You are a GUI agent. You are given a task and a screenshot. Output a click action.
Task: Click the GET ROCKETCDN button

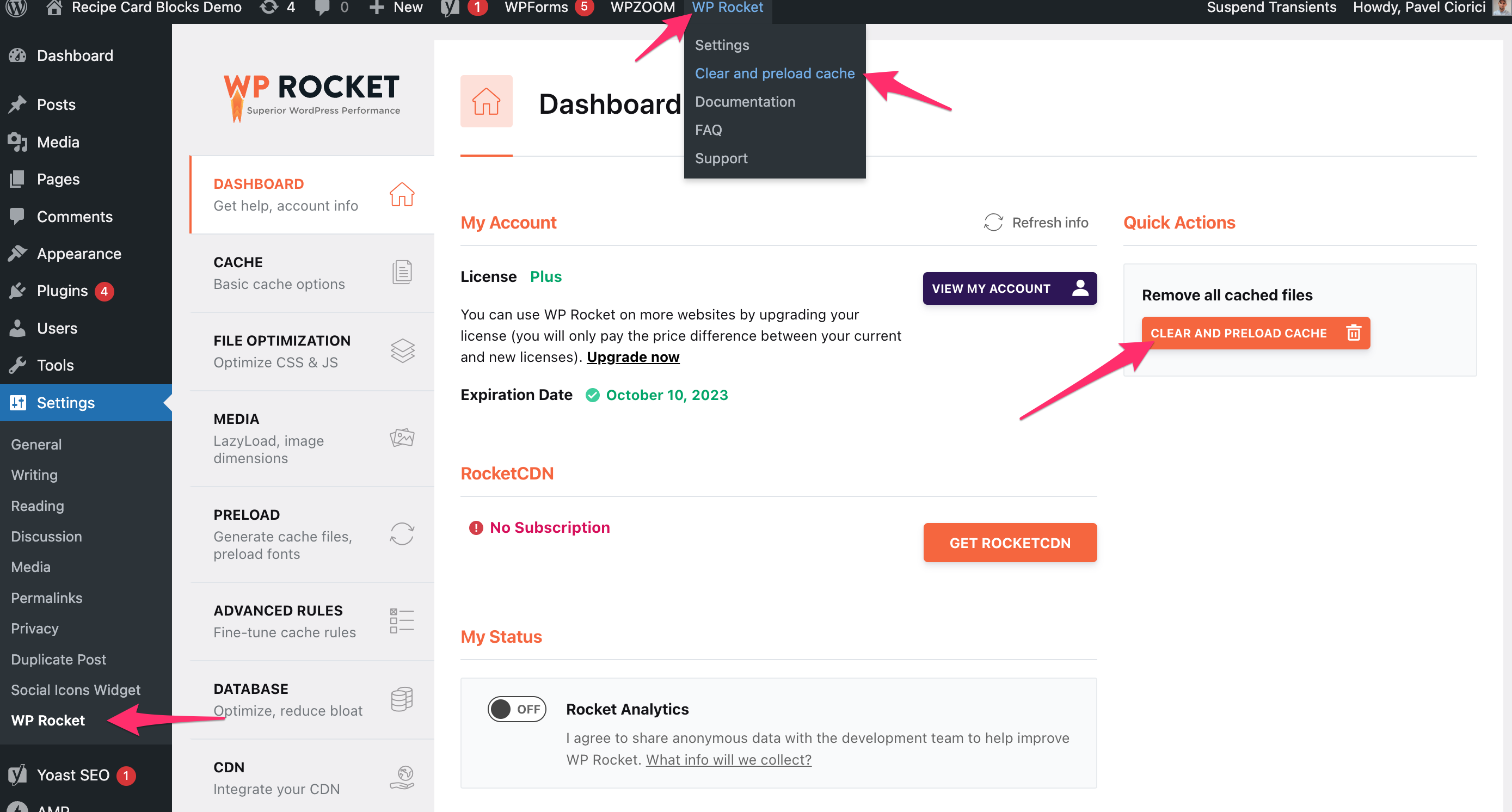pyautogui.click(x=1010, y=542)
